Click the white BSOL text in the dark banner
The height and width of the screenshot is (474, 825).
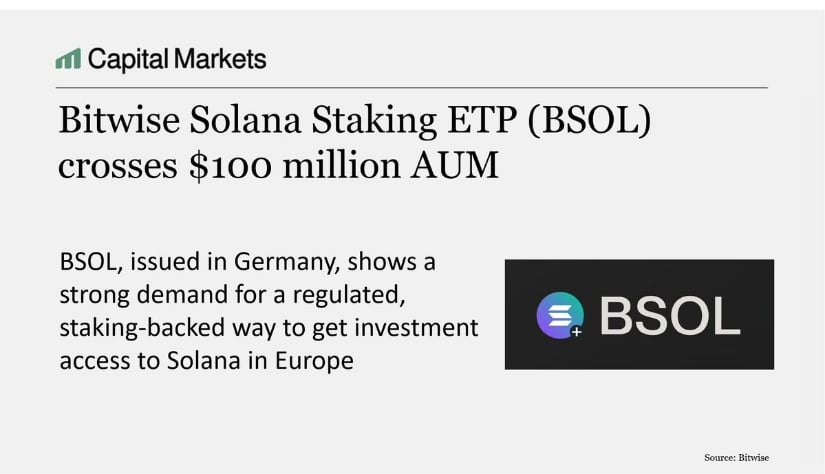[669, 314]
